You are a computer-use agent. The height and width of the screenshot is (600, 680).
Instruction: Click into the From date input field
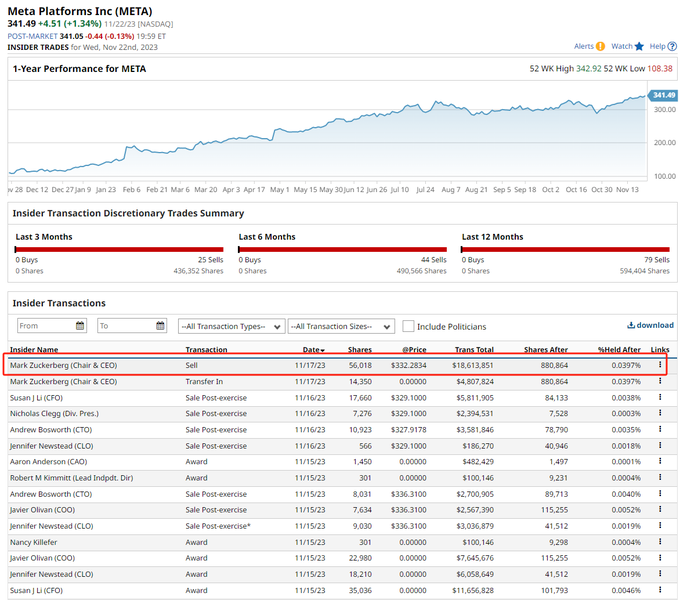(x=45, y=326)
